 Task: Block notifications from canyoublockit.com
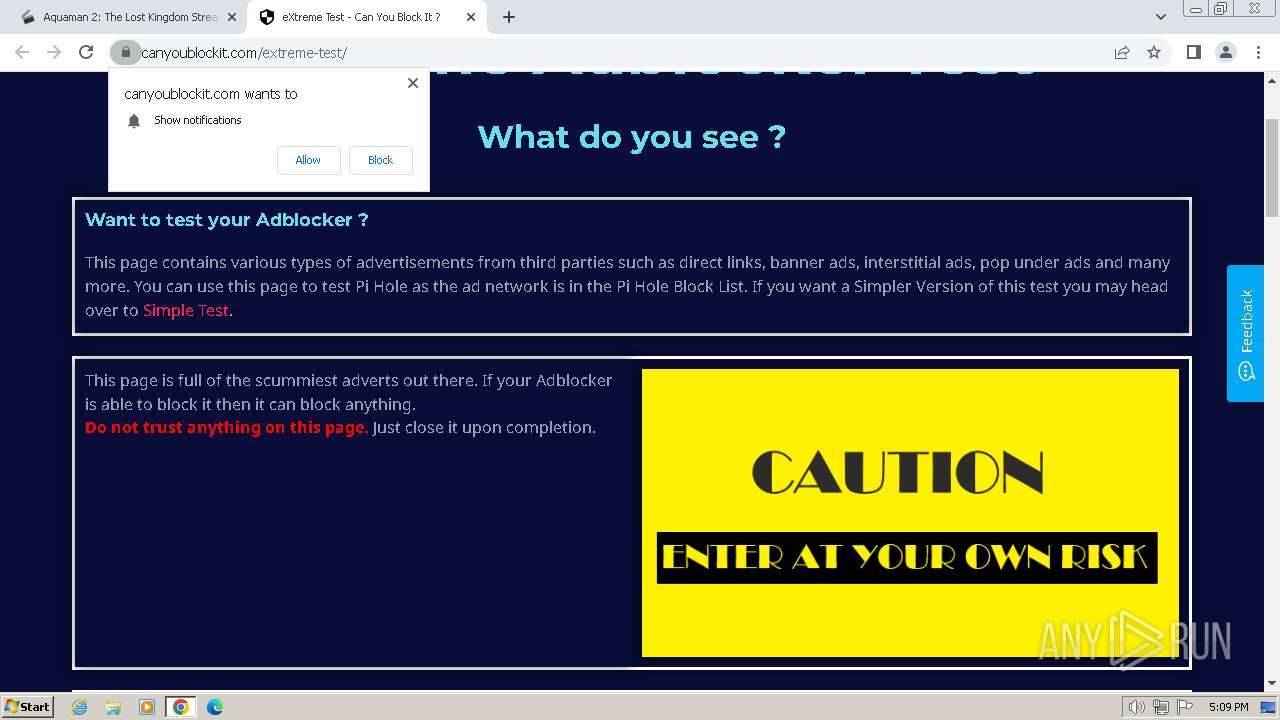[380, 160]
